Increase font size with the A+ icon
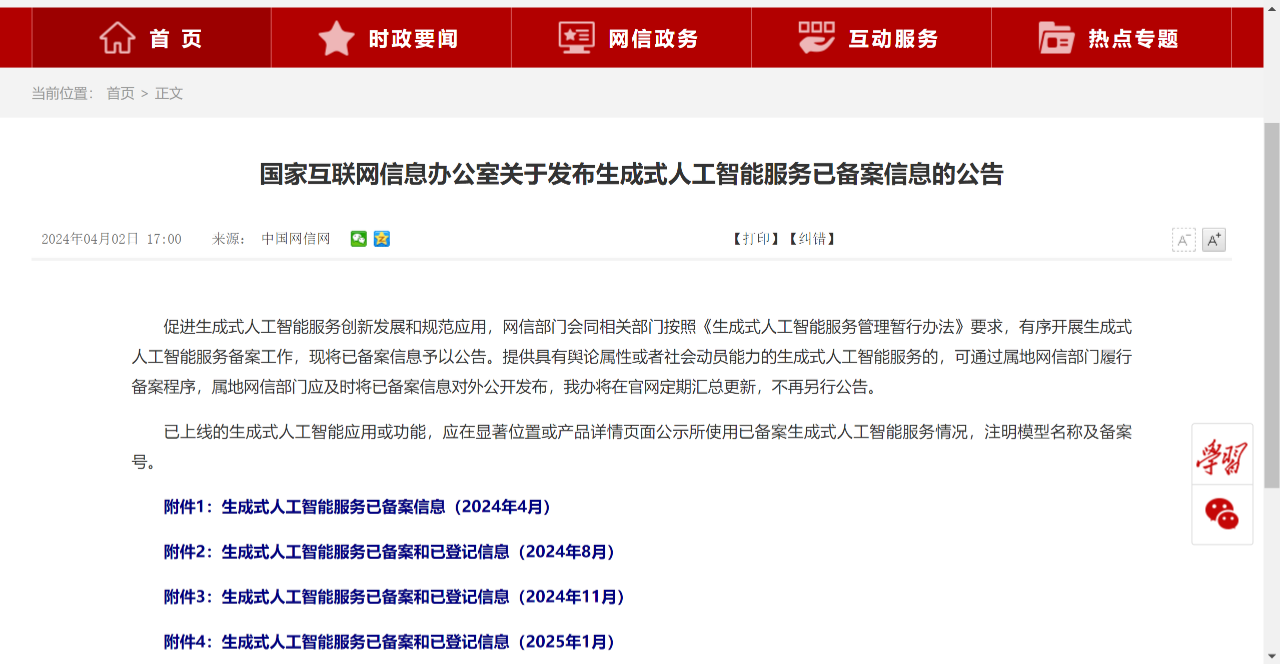Viewport: 1280px width, 664px height. pyautogui.click(x=1213, y=240)
